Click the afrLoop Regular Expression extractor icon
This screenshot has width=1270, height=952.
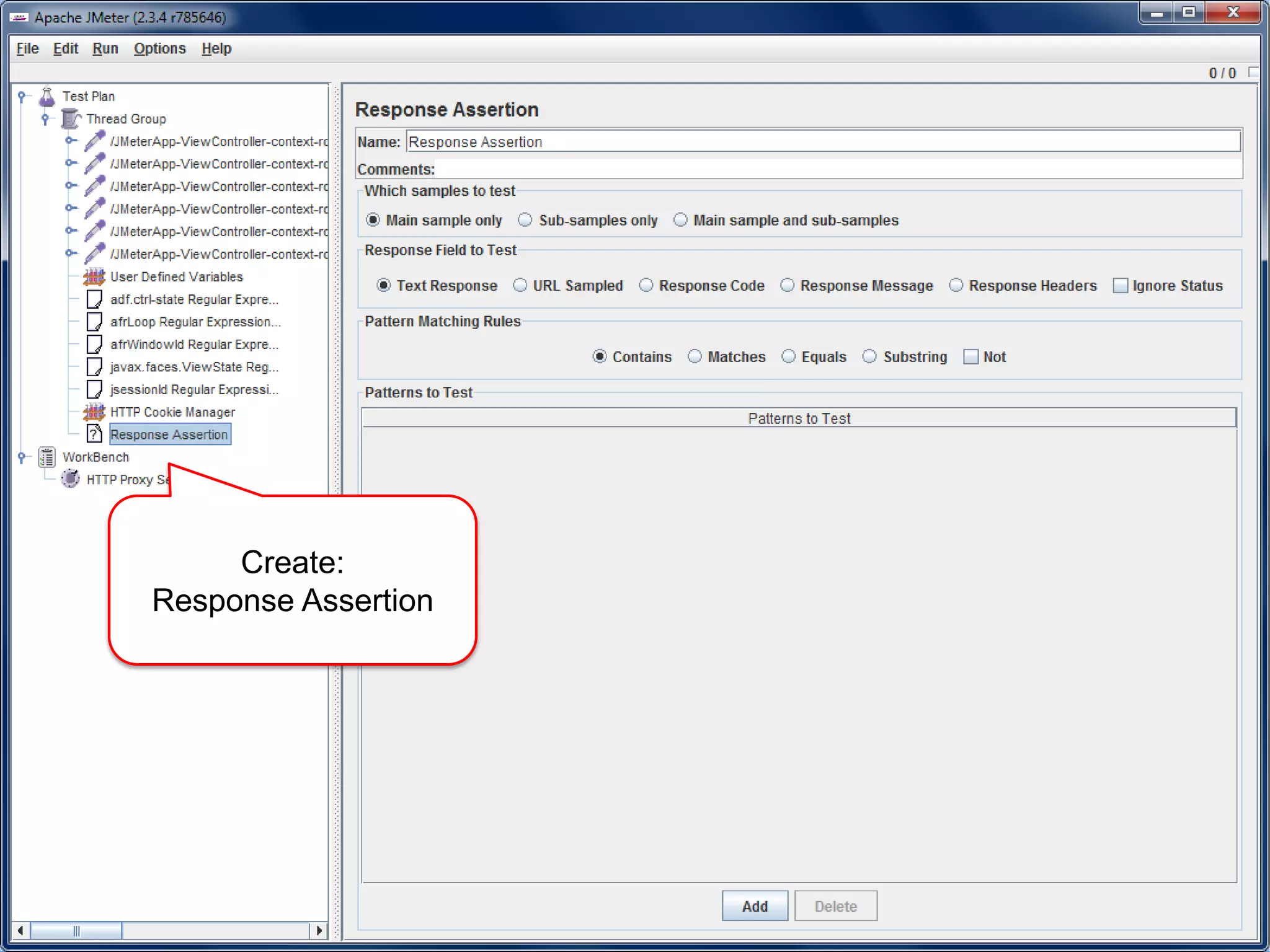coord(94,322)
